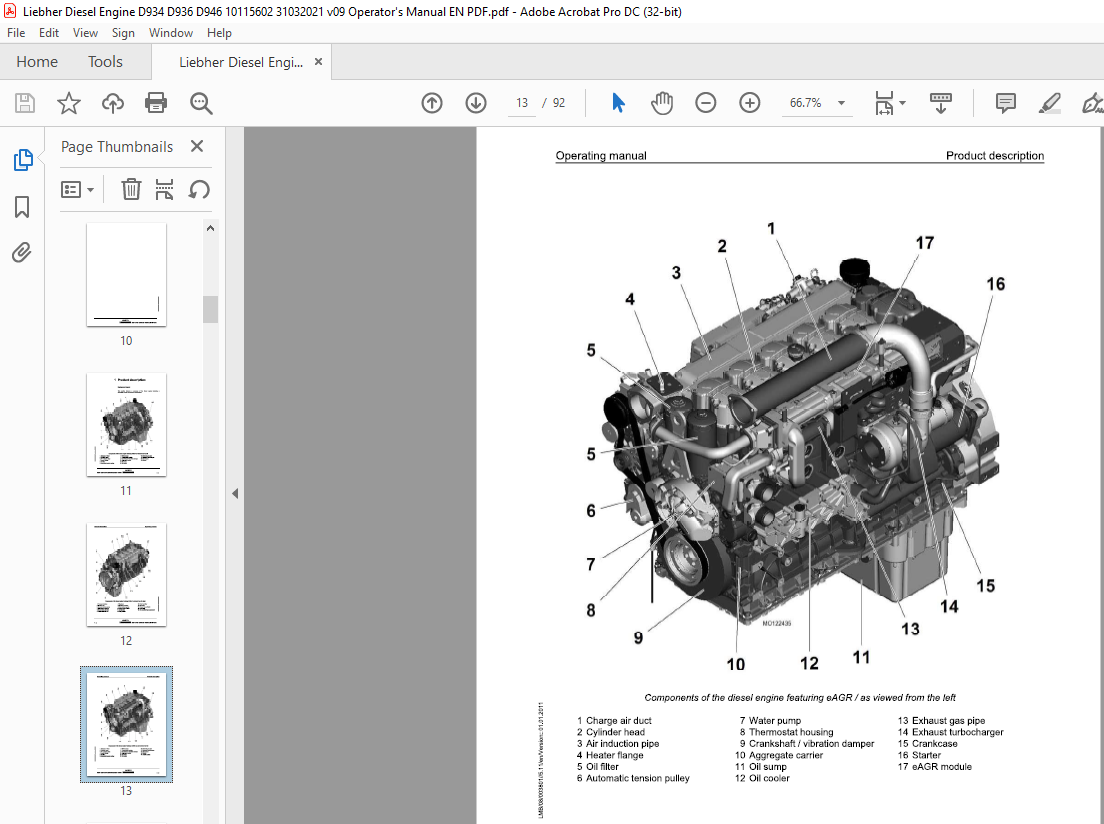Open the View menu

click(x=85, y=33)
